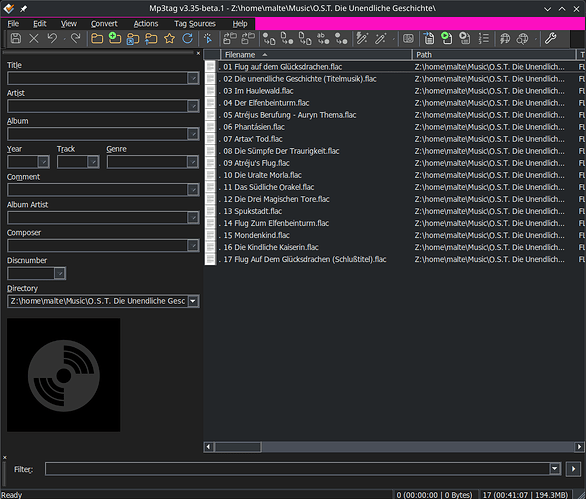Click the Tag Sources globe with lightning icon
This screenshot has height=499, width=586.
505,38
